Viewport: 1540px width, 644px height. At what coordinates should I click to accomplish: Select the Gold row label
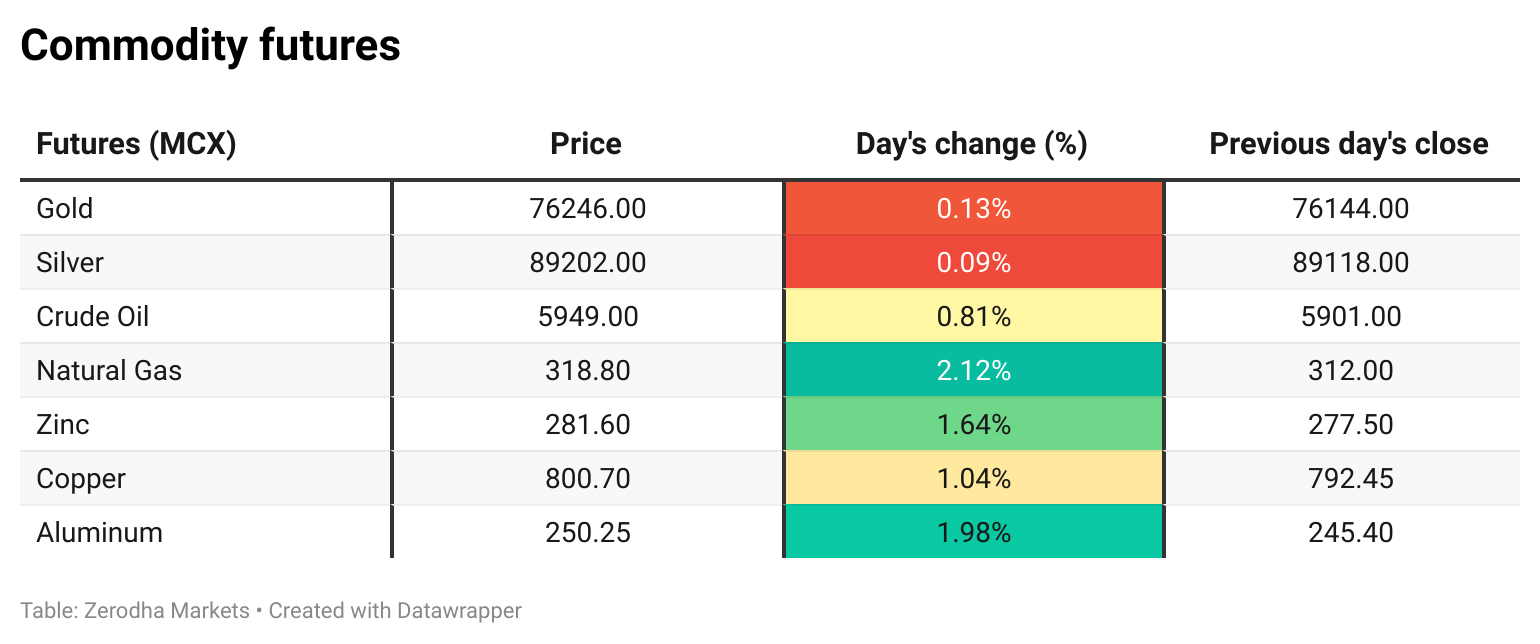[x=64, y=208]
